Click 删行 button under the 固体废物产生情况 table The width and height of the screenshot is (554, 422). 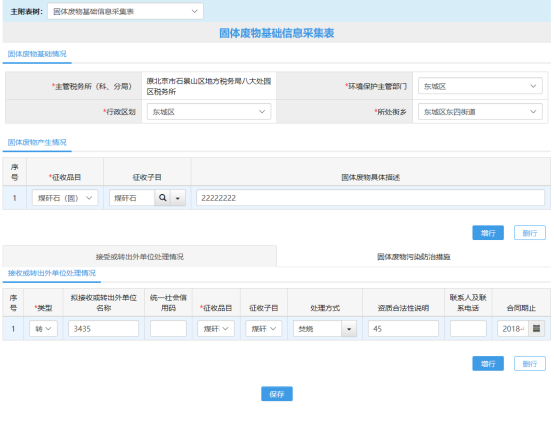click(x=530, y=233)
